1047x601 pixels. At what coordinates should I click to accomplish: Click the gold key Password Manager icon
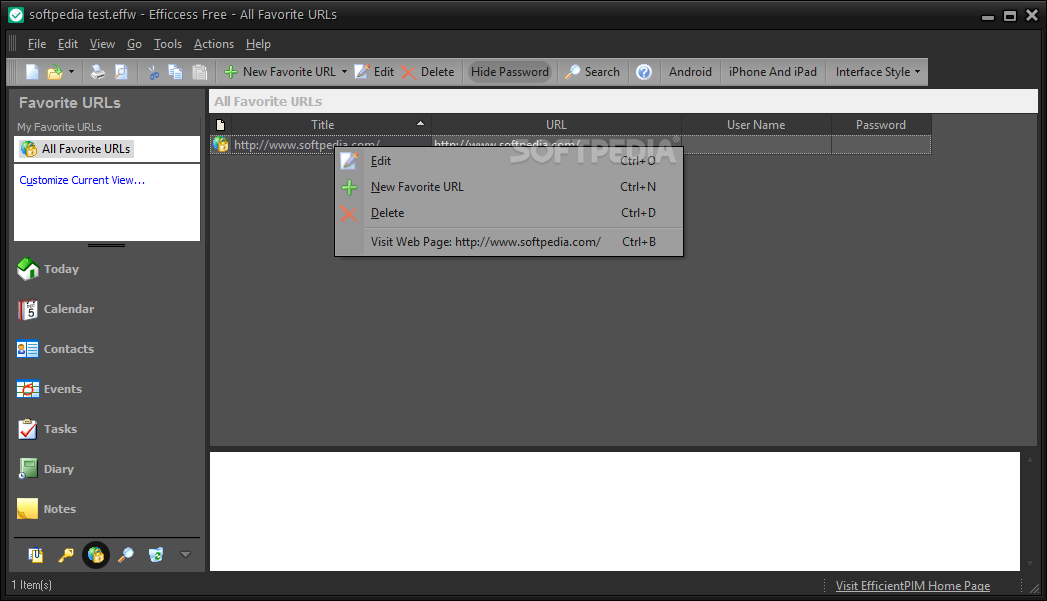coord(65,555)
